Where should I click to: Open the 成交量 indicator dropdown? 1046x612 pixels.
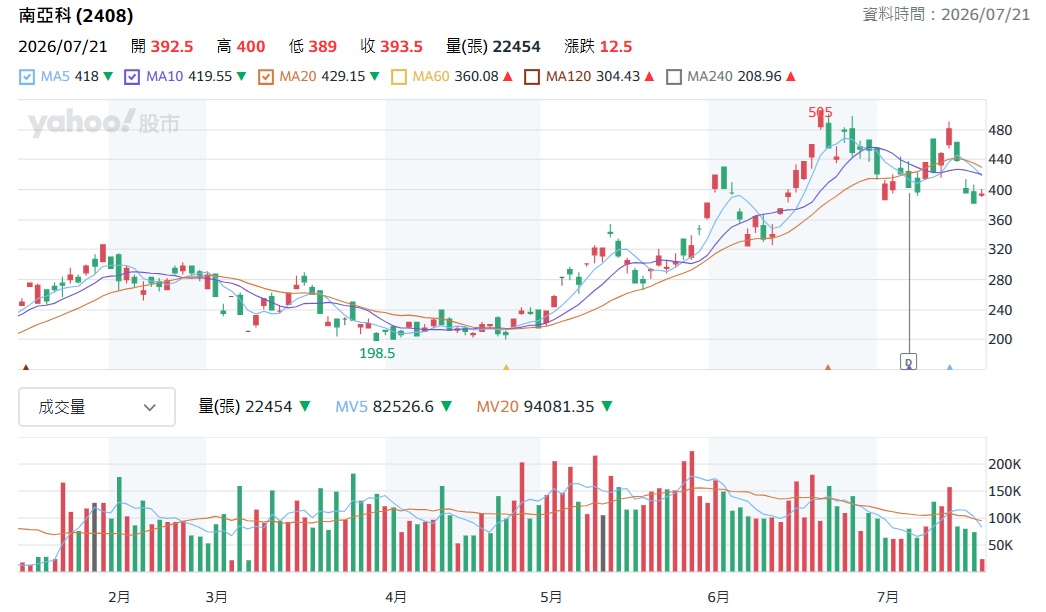(x=97, y=406)
